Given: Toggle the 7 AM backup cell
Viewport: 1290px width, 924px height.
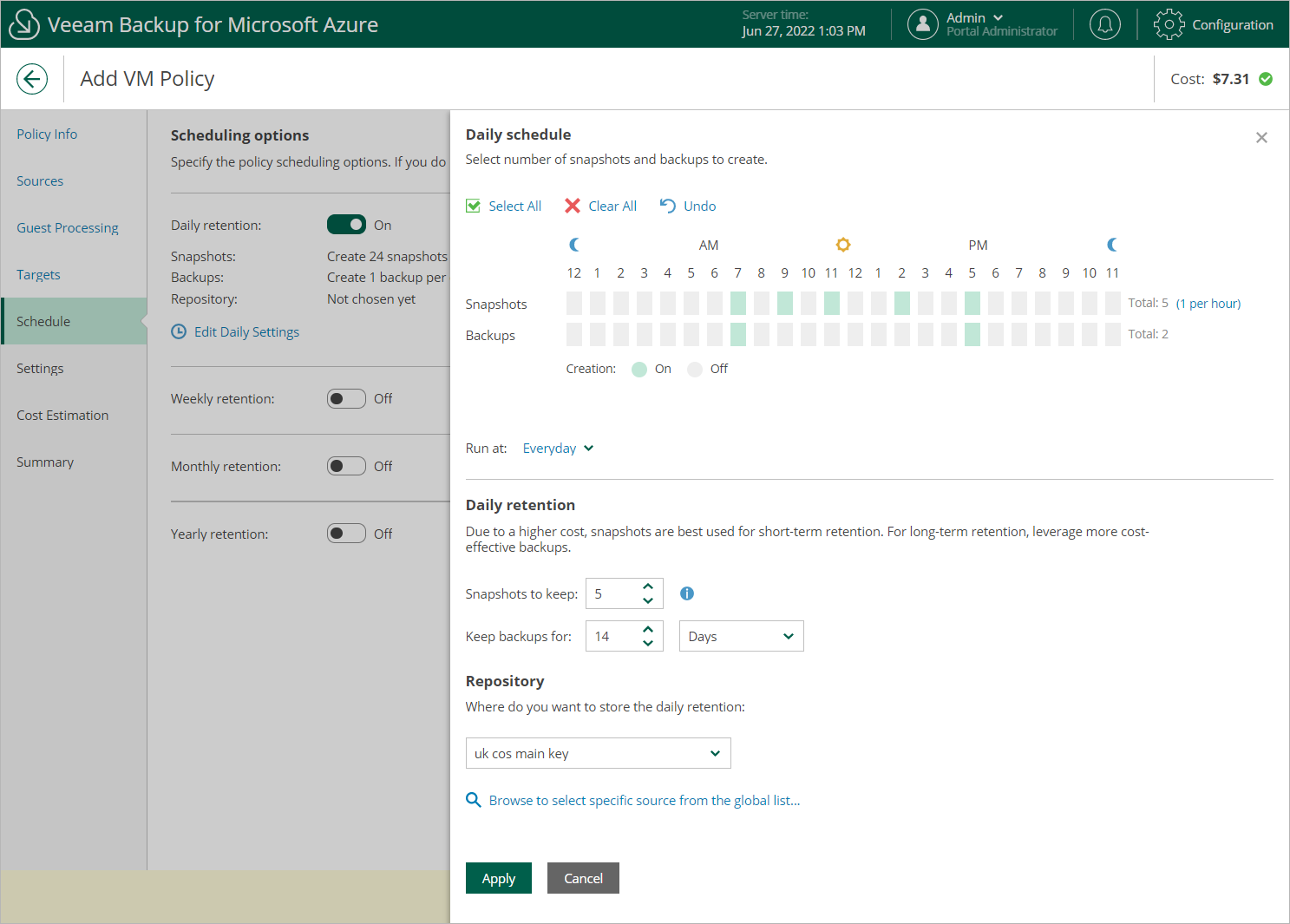Looking at the screenshot, I should pos(738,334).
